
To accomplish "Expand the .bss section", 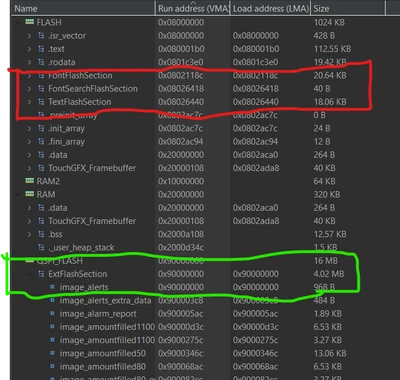I will pos(29,234).
